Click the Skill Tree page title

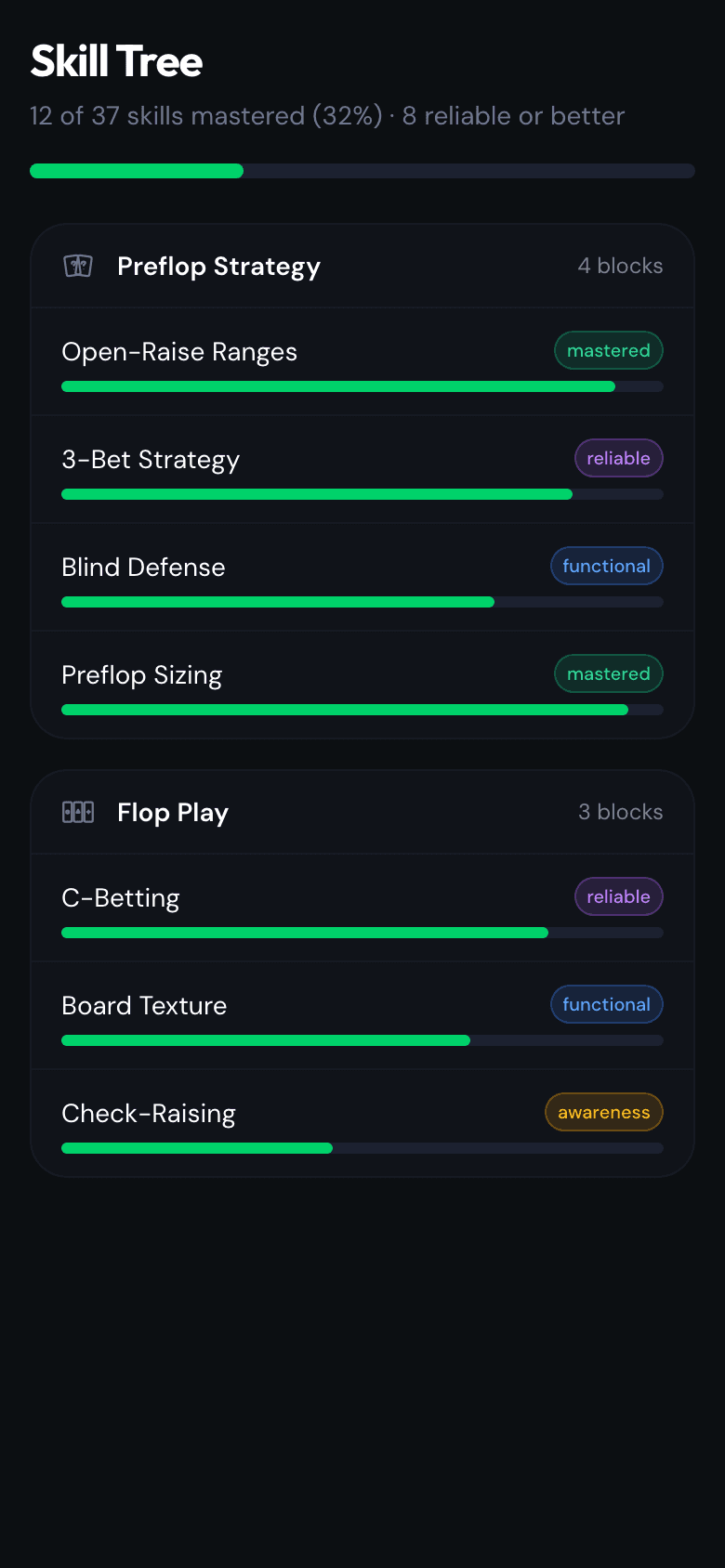coord(117,62)
